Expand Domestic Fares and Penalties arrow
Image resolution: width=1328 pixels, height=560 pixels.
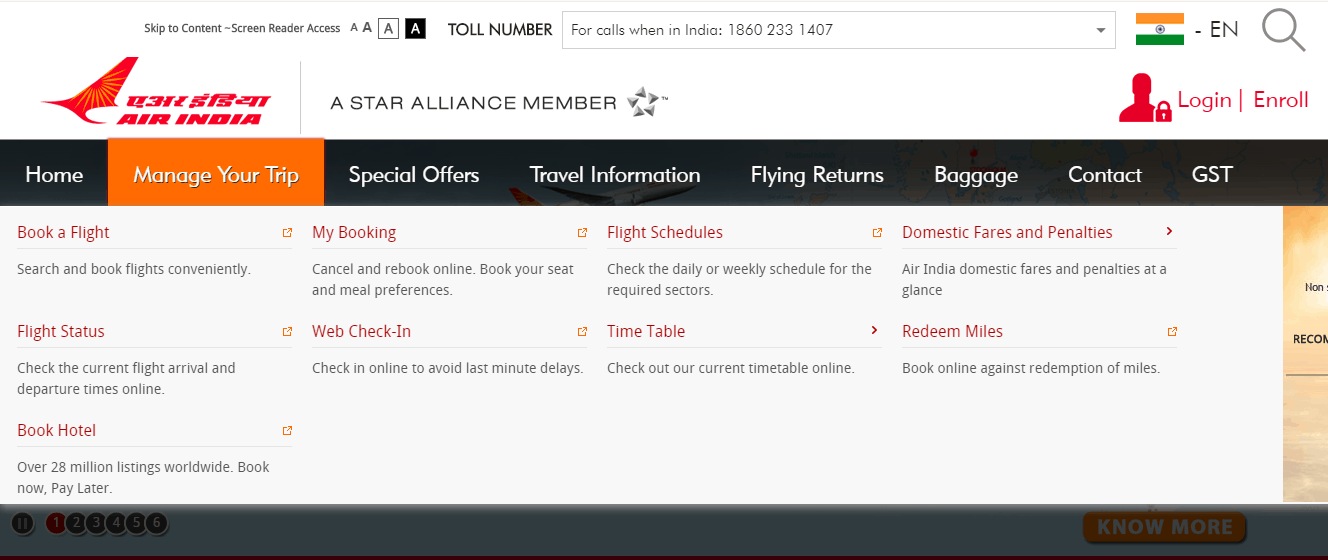[x=1169, y=232]
